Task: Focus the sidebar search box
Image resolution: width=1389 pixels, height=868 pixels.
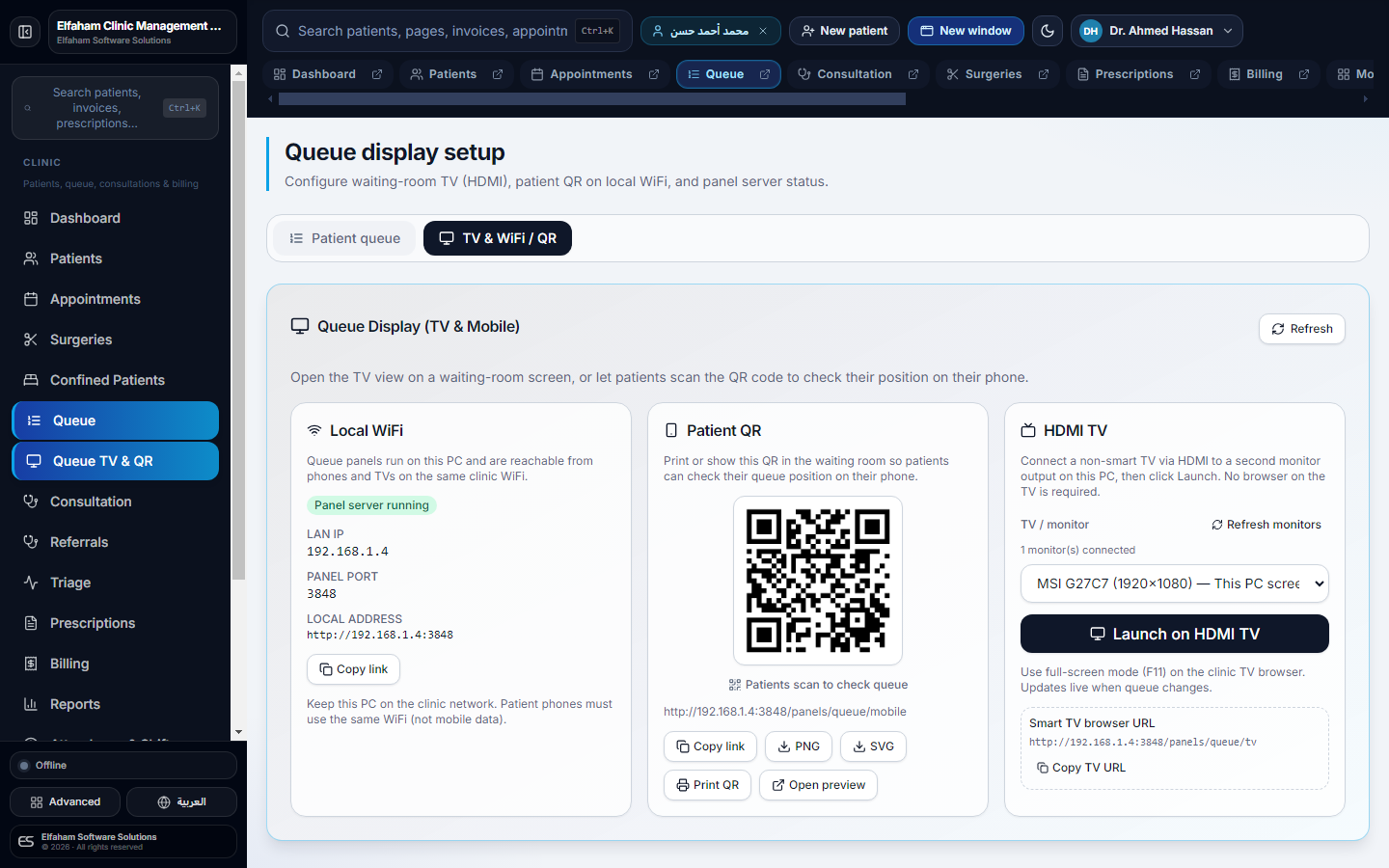Action: pos(115,108)
